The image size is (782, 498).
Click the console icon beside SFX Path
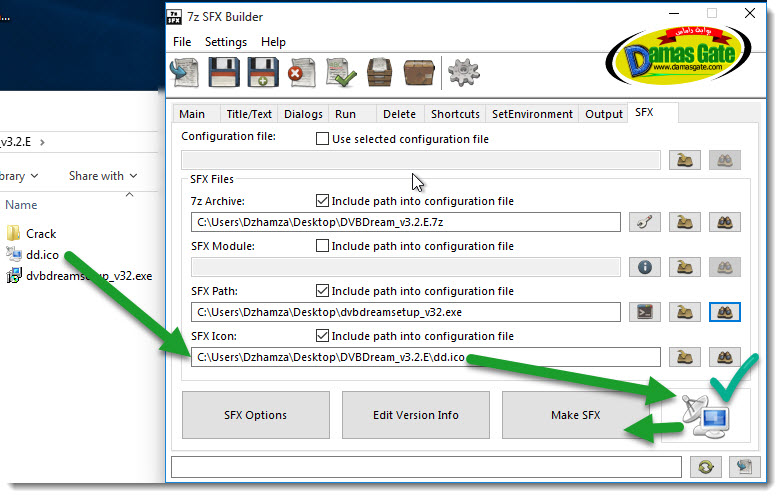pyautogui.click(x=645, y=313)
